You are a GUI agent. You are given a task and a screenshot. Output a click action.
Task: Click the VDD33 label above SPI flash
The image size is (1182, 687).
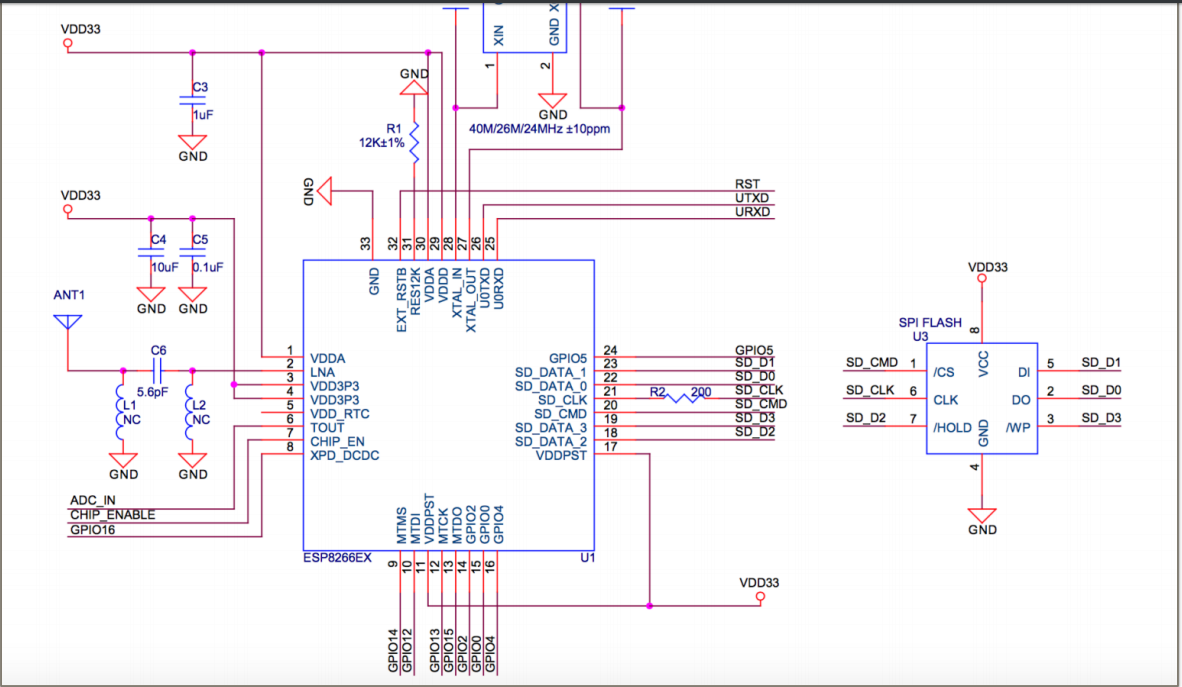[988, 267]
